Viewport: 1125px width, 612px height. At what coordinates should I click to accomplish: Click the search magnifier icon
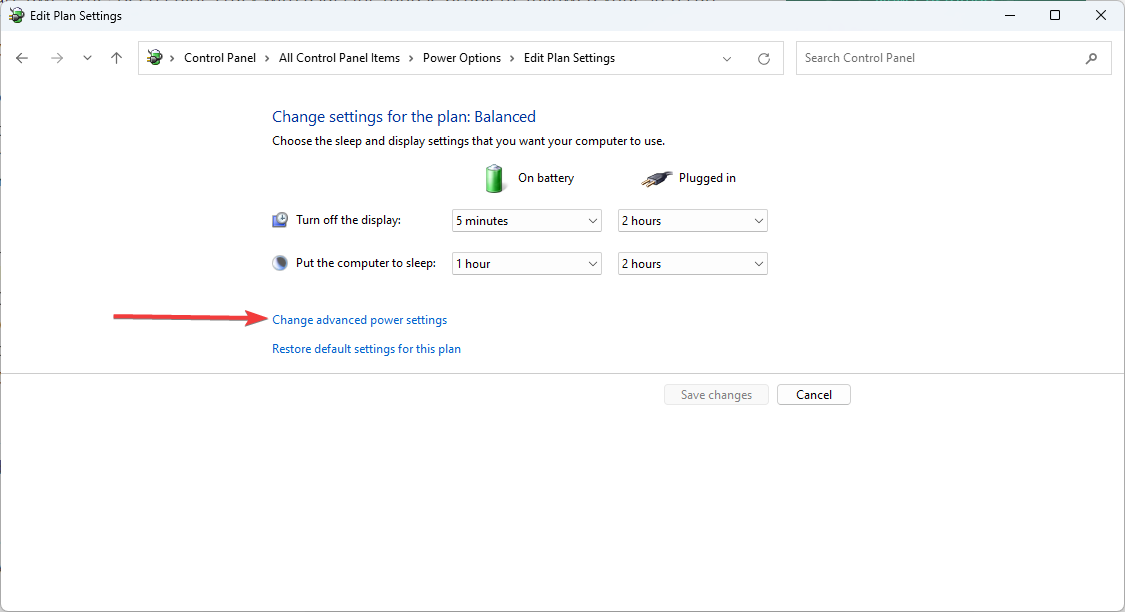tap(1091, 58)
